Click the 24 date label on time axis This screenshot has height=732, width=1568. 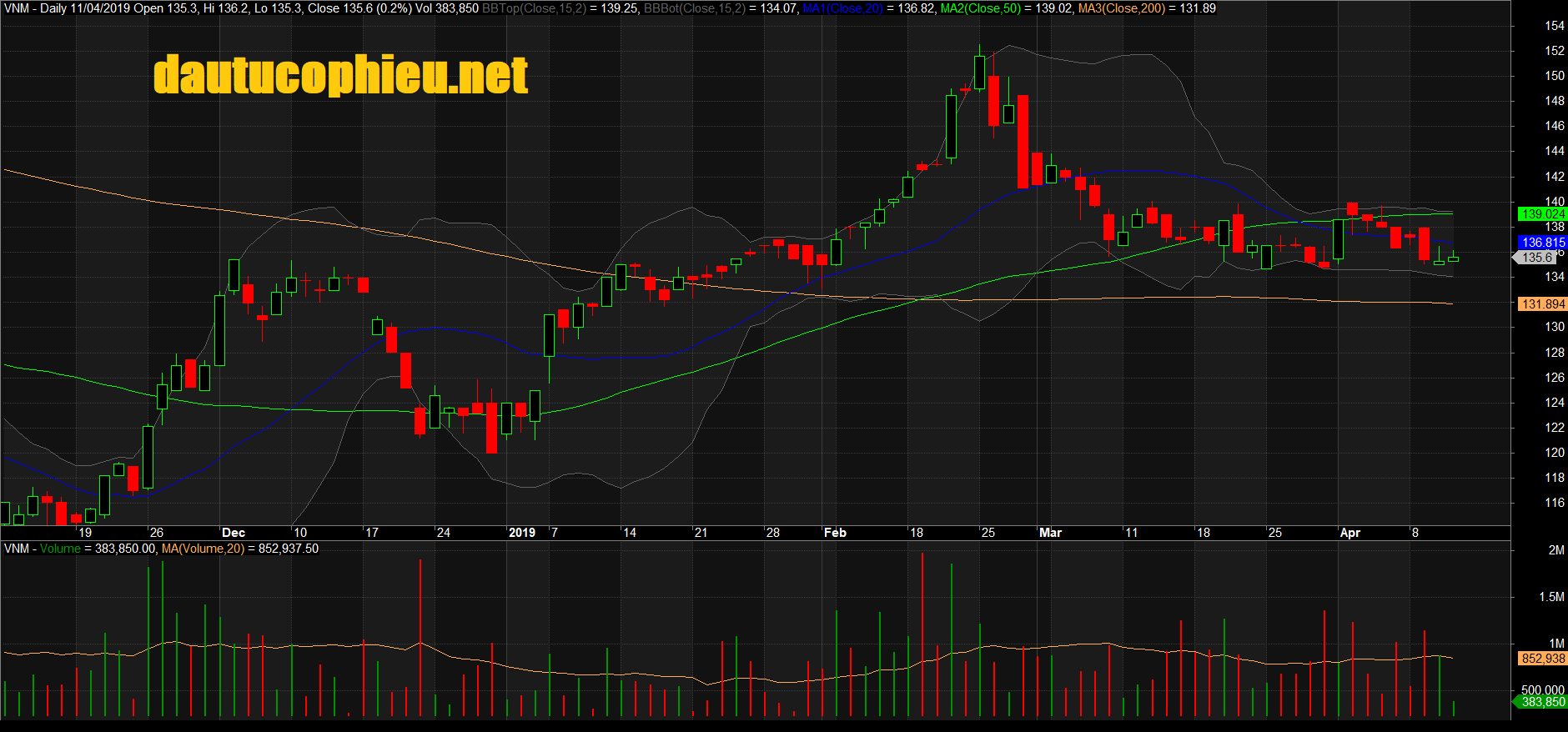pos(443,533)
